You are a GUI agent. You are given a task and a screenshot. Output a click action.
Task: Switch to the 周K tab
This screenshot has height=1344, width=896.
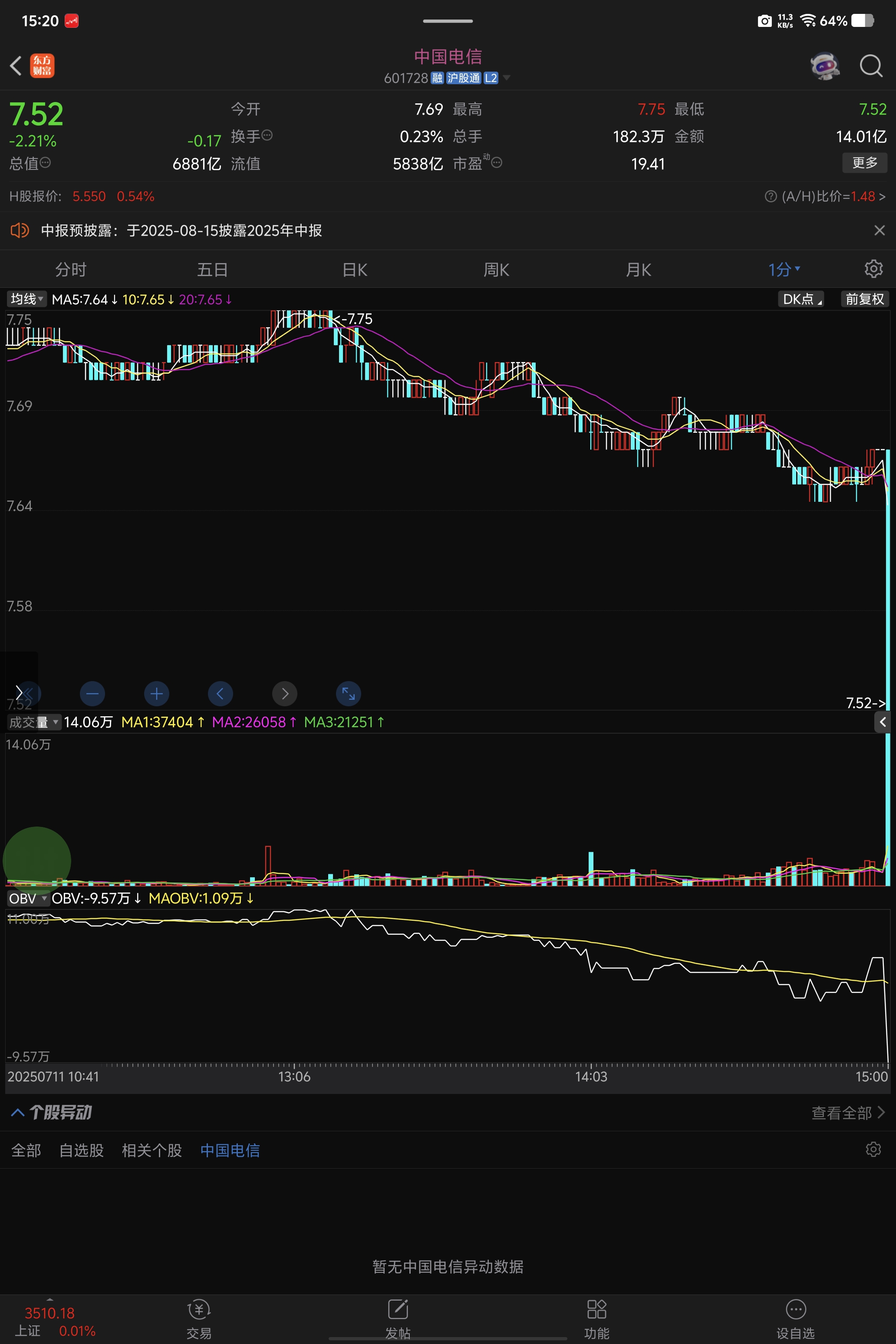[496, 269]
